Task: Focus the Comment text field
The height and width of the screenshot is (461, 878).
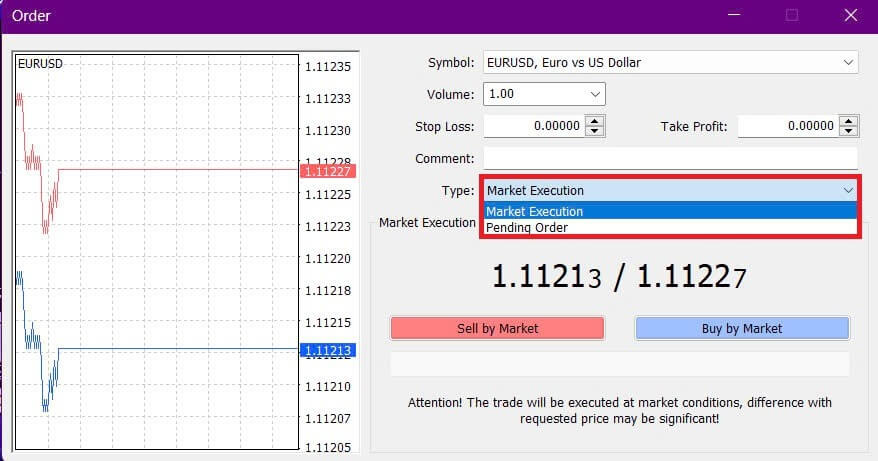Action: (x=670, y=158)
